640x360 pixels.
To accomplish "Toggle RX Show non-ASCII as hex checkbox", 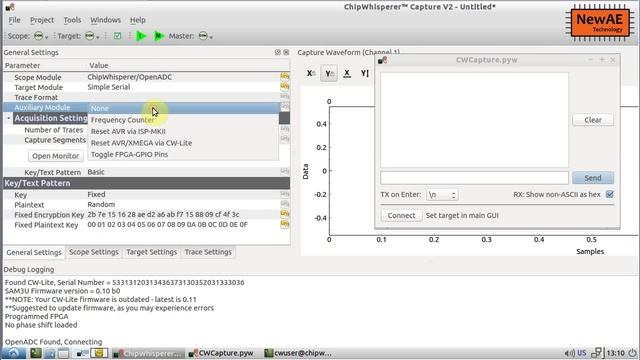I will [x=609, y=194].
